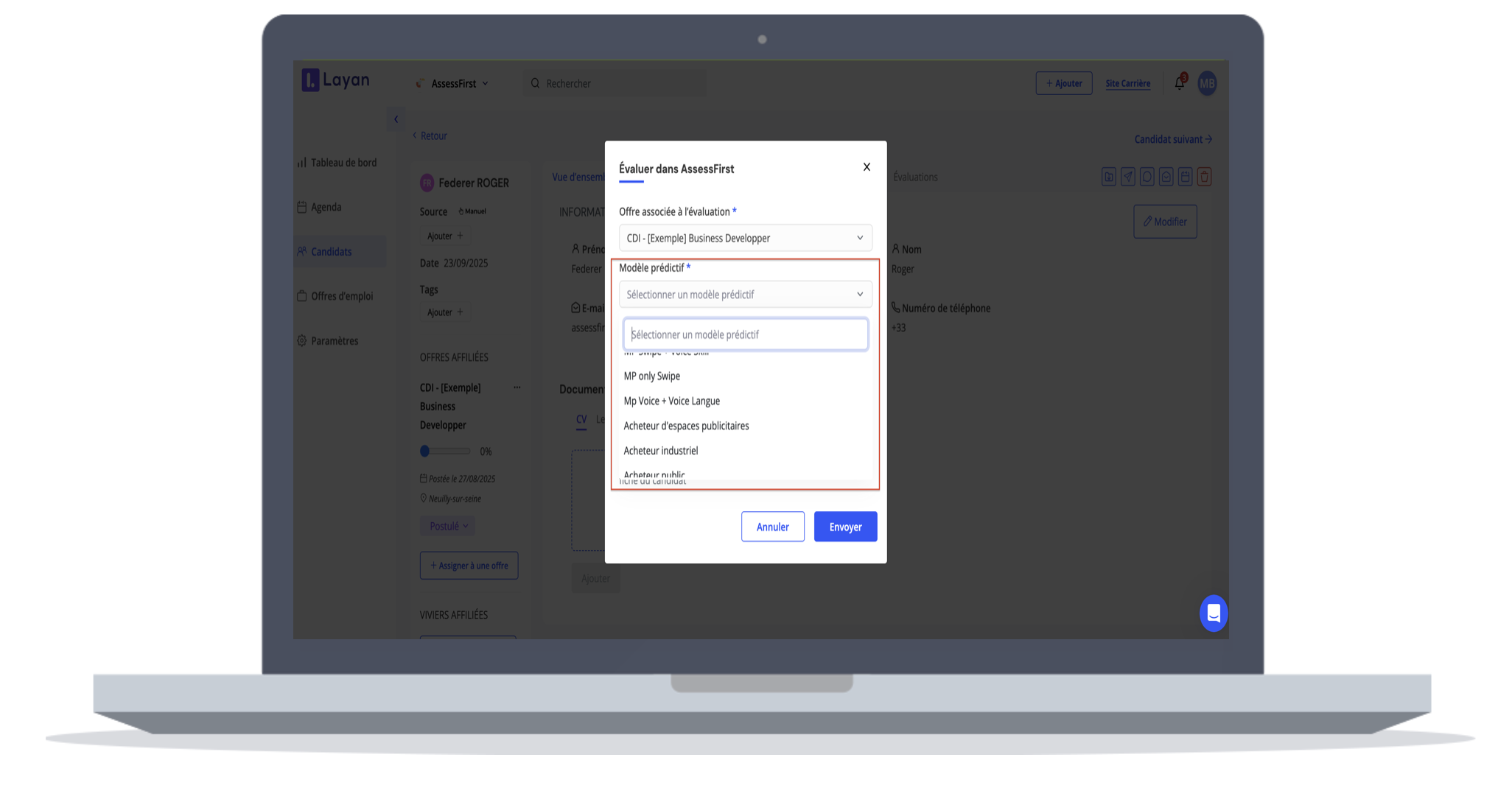
Task: Switch to the Vue d'ensemble tab
Action: pos(579,177)
